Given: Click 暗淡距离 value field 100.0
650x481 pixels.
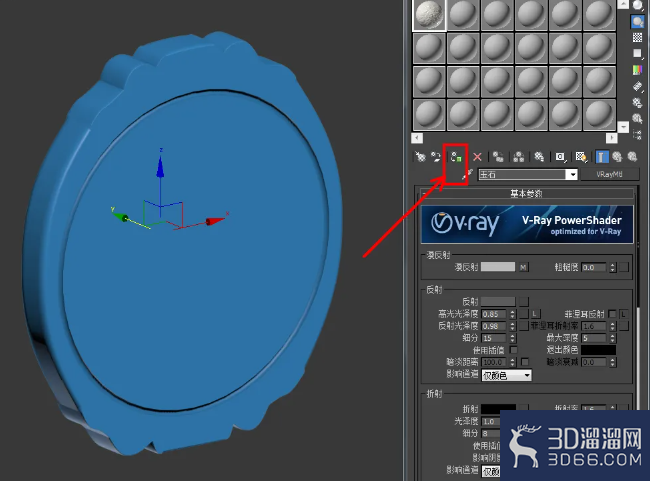Looking at the screenshot, I should click(x=494, y=362).
